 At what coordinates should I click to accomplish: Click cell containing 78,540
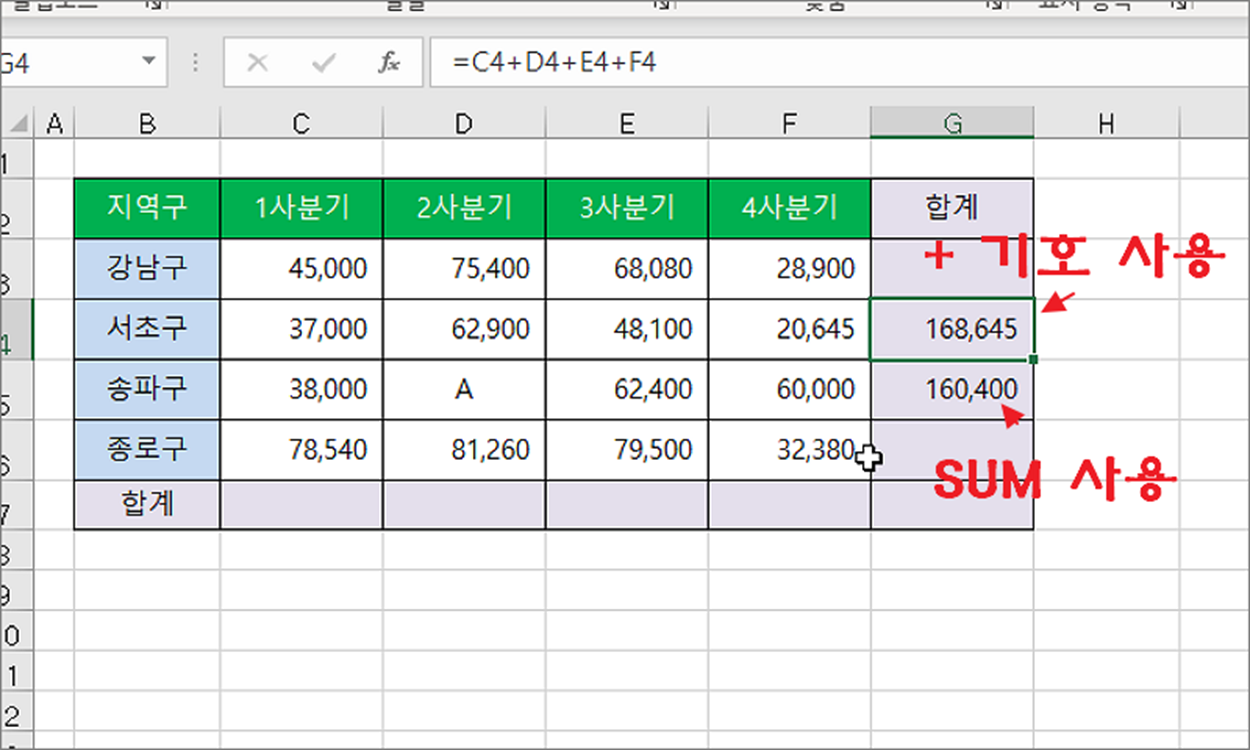click(301, 449)
